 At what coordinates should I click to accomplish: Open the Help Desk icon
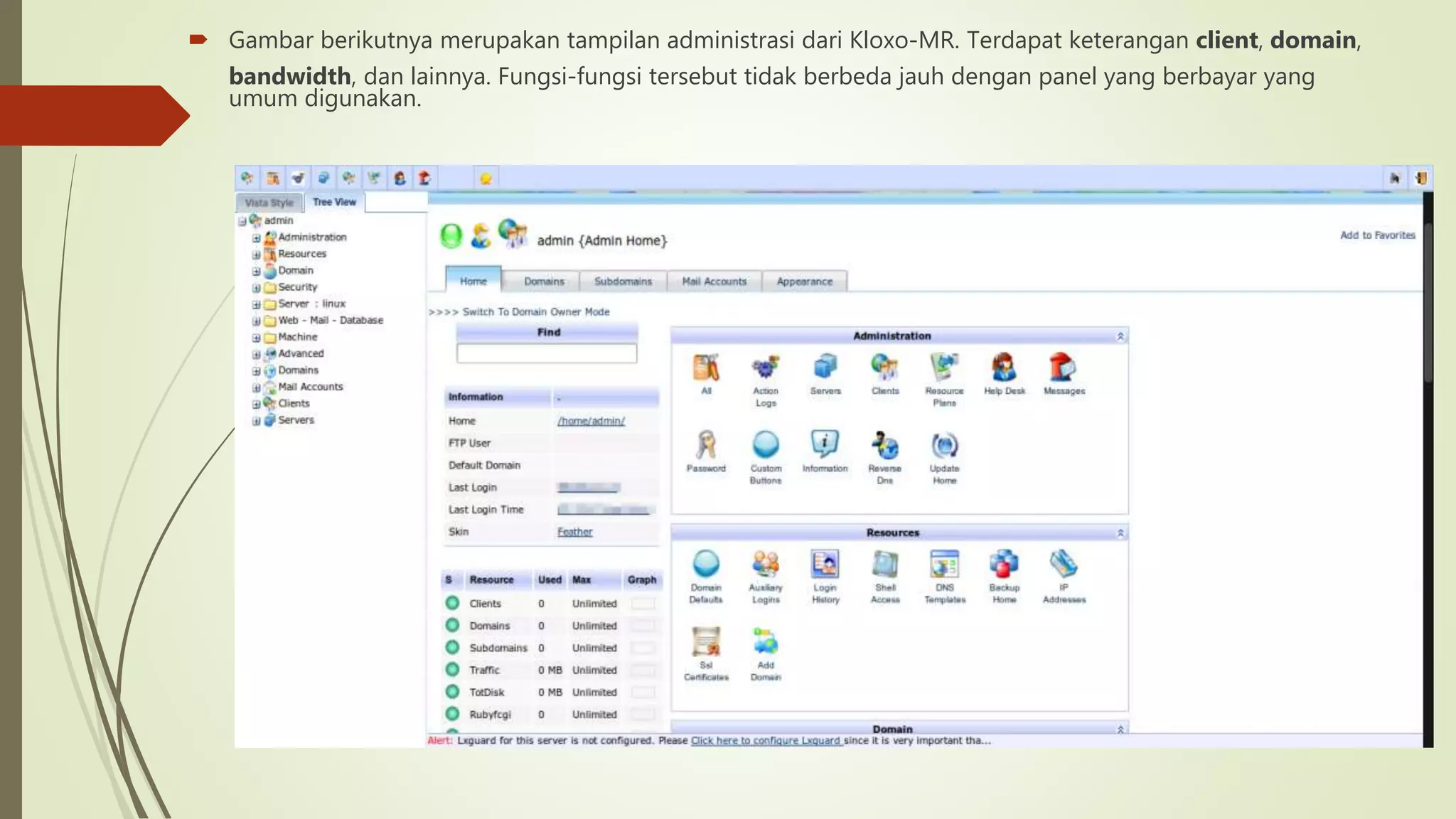click(1004, 368)
